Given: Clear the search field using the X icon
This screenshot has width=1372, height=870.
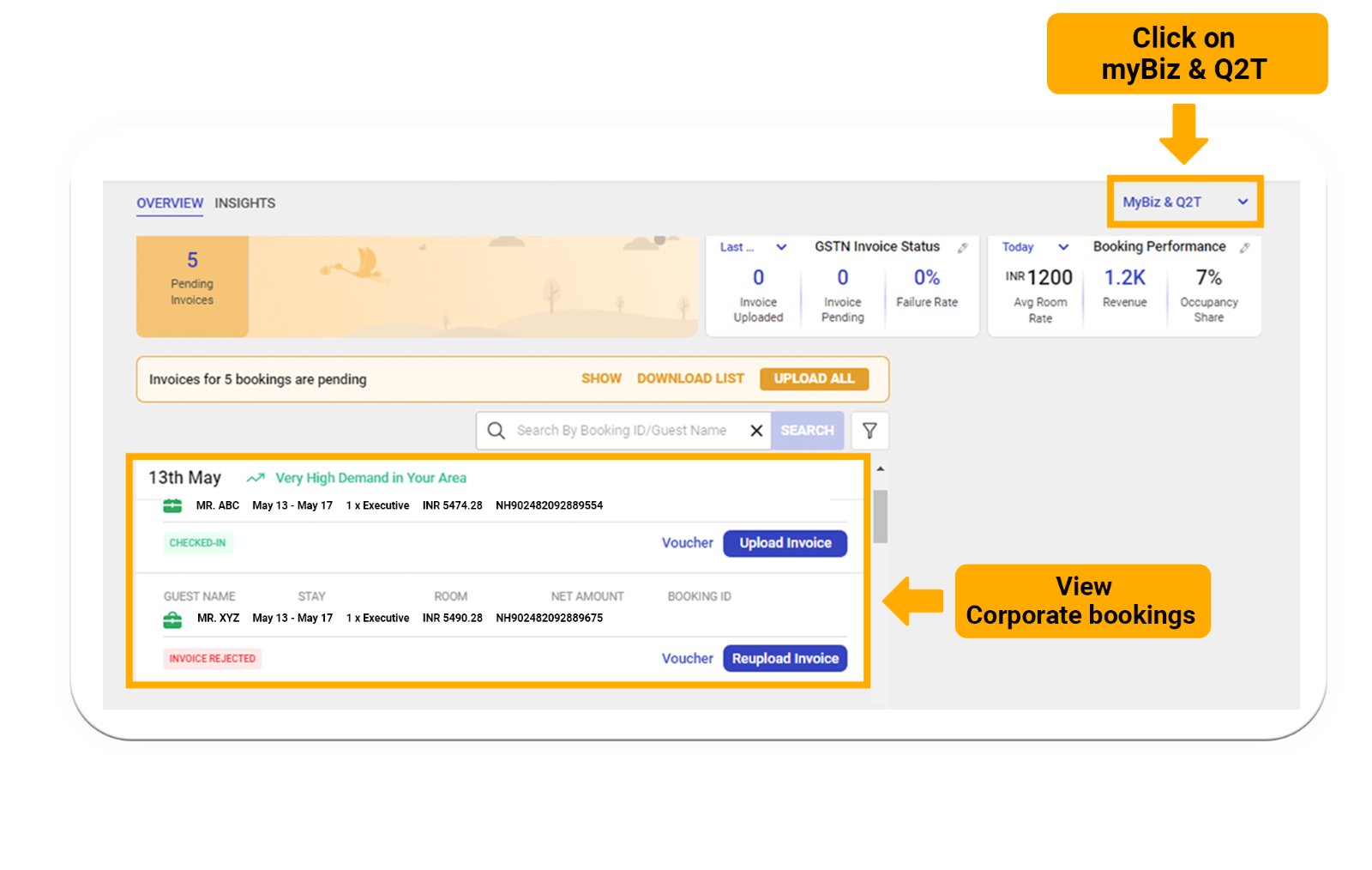Looking at the screenshot, I should pos(756,431).
